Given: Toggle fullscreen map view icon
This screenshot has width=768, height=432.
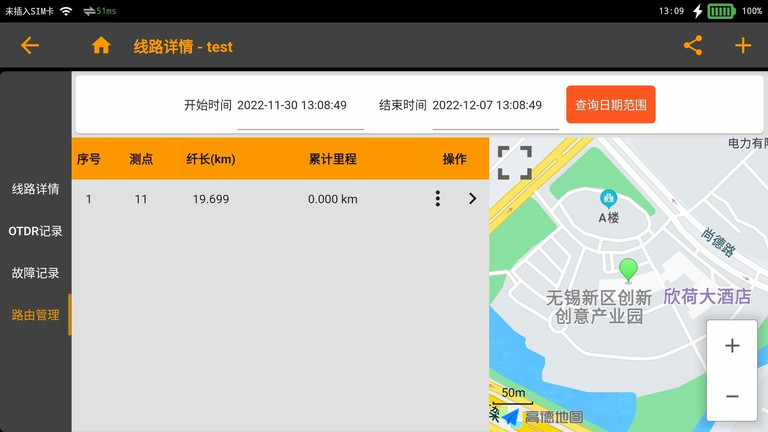Looking at the screenshot, I should 515,162.
